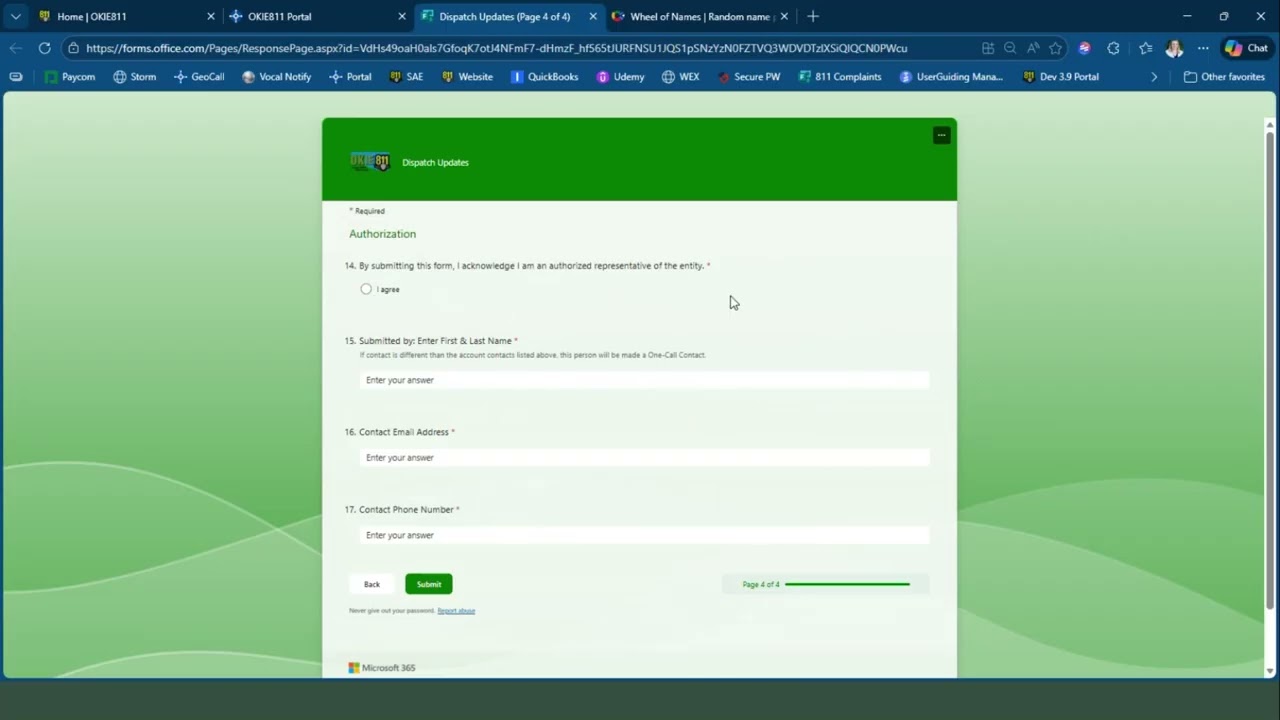The height and width of the screenshot is (720, 1280).
Task: Open the UserGuiding Mana... bookmark
Action: [951, 77]
